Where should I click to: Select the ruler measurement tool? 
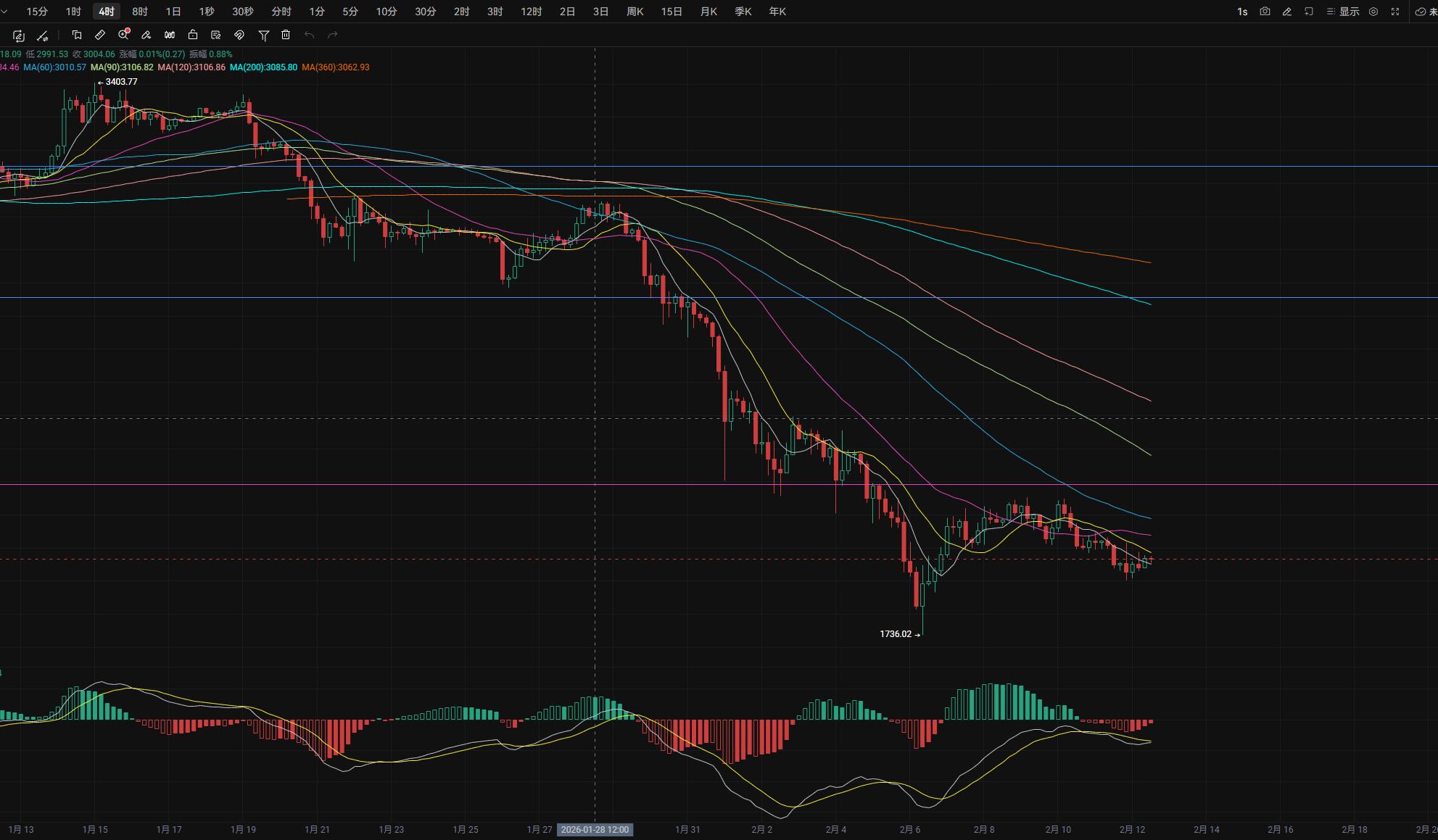(100, 35)
